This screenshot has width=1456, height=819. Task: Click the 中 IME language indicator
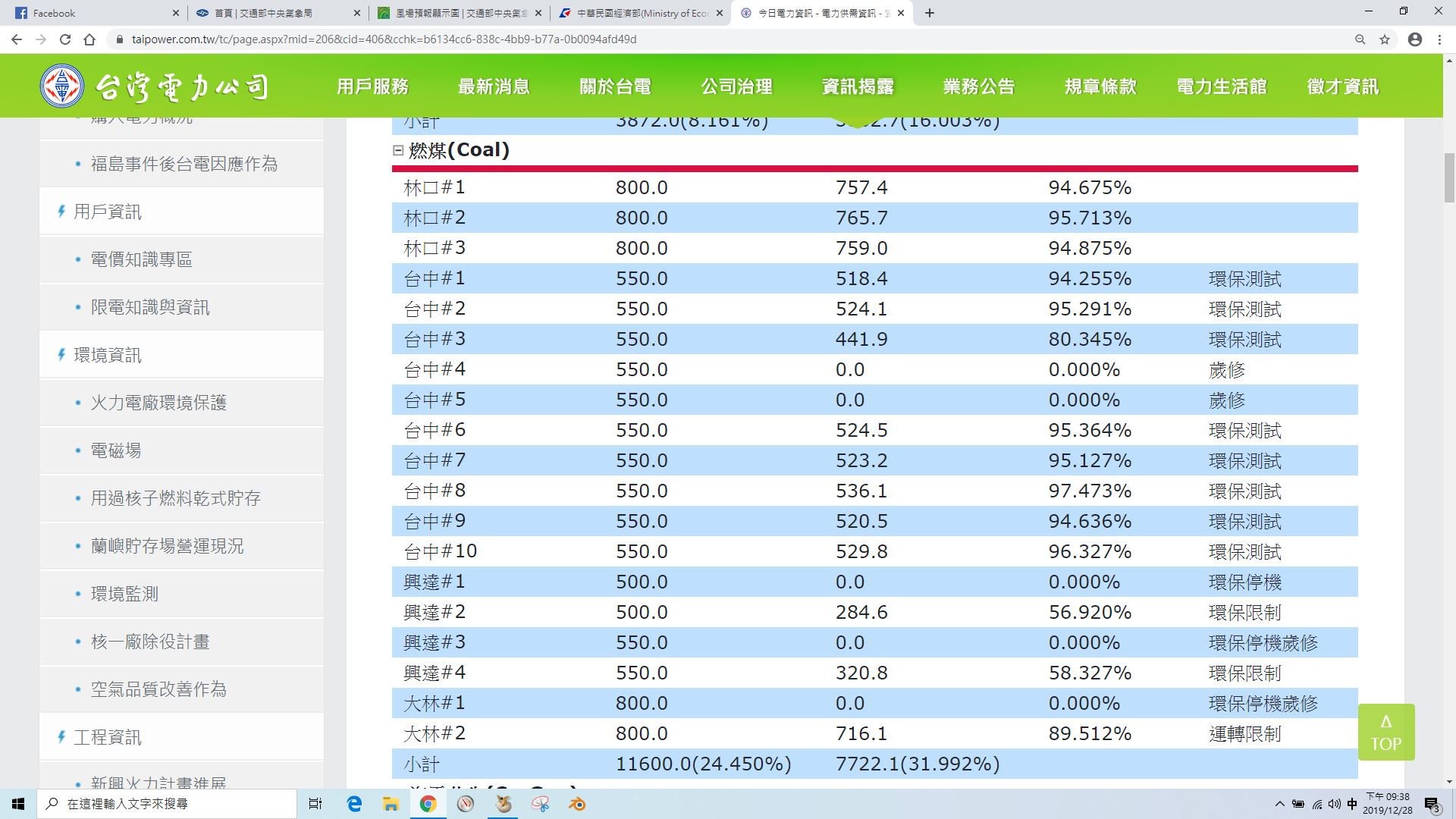pos(1352,804)
